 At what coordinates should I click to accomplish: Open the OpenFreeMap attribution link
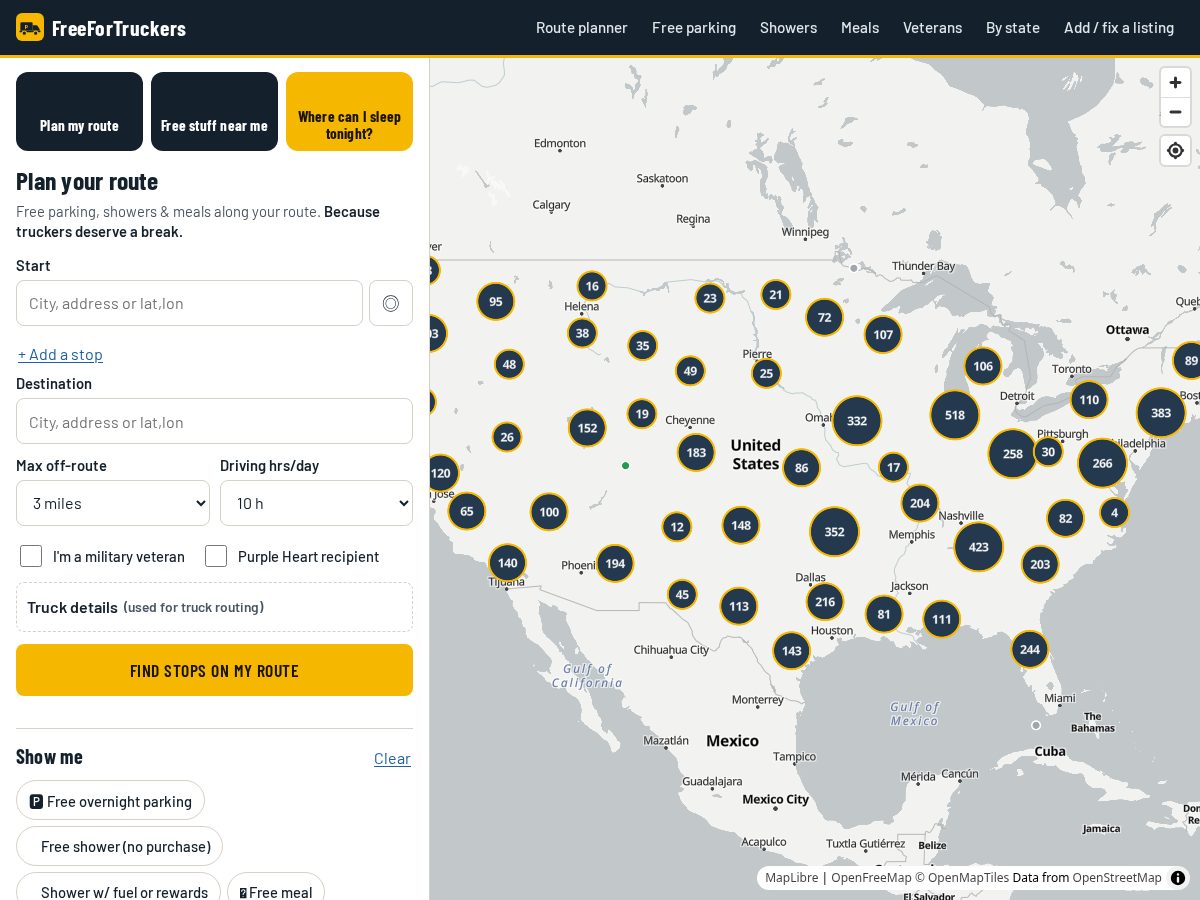871,878
